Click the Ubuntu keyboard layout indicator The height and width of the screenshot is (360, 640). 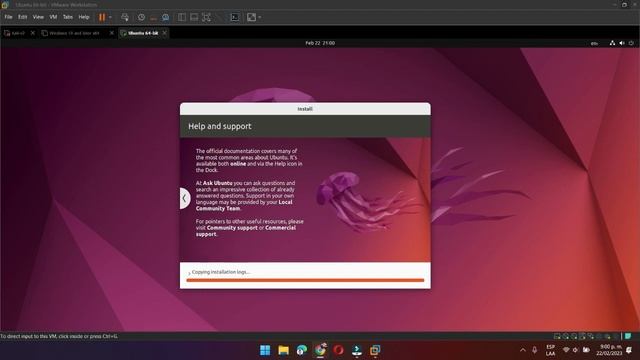click(x=594, y=43)
